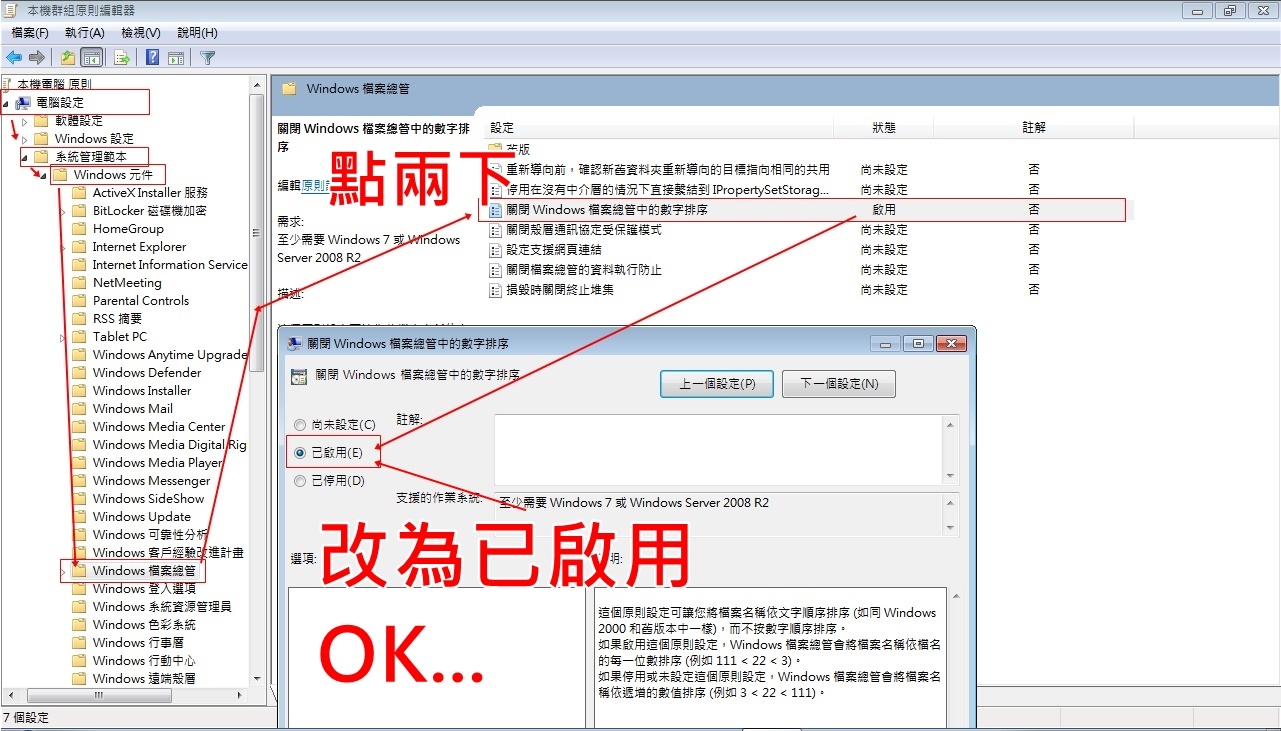Screen dimensions: 1281x731
Task: Select the Parental Controls tree item
Action: click(x=141, y=300)
